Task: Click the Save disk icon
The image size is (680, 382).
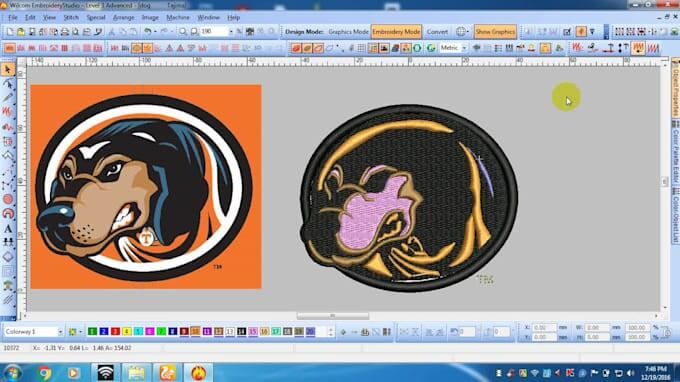Action: (32, 32)
